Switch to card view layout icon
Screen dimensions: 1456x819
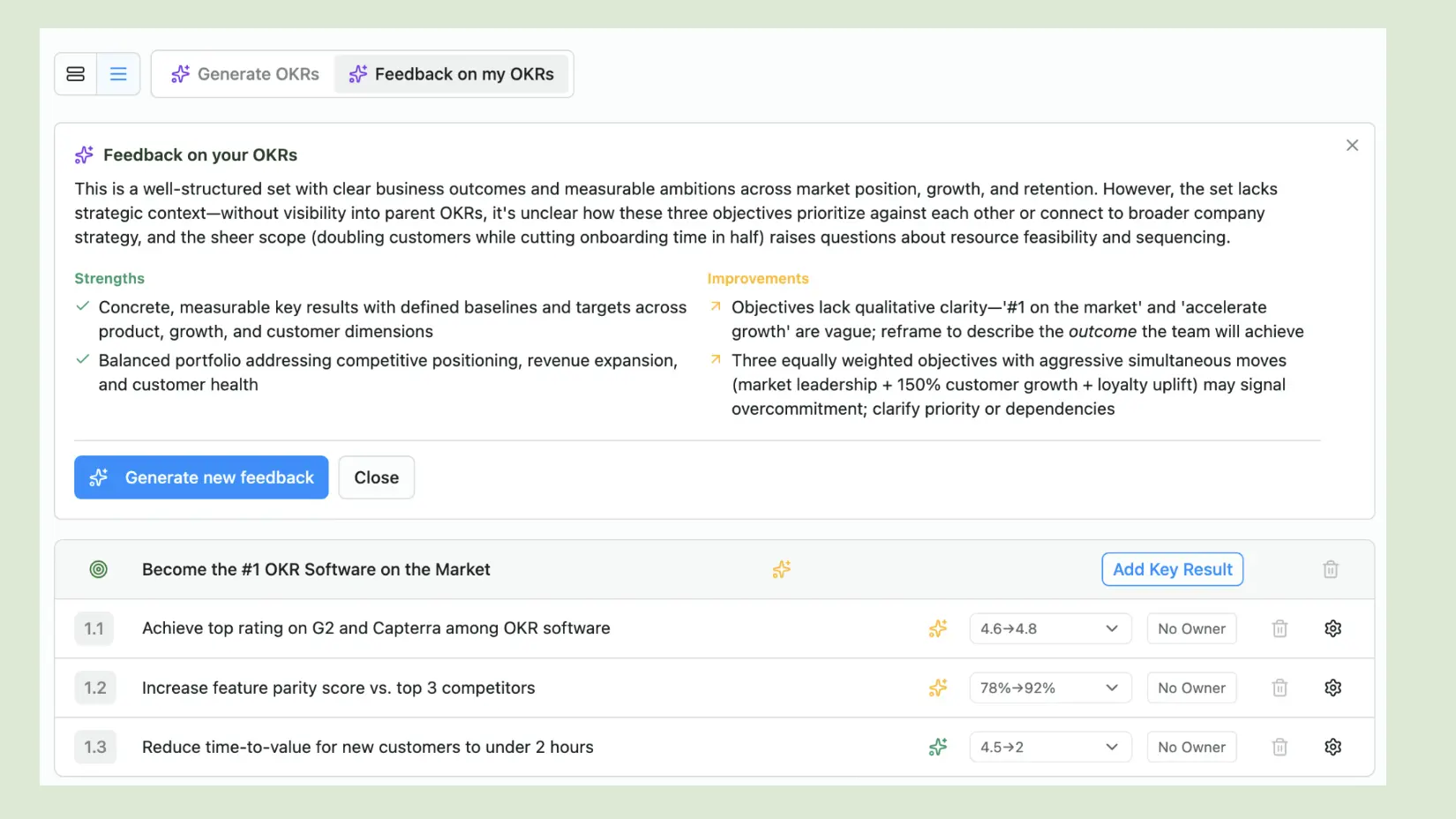point(76,74)
